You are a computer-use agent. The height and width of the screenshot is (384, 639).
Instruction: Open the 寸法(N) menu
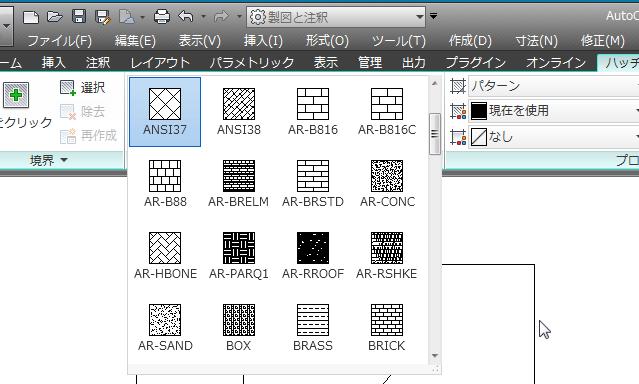tap(536, 41)
